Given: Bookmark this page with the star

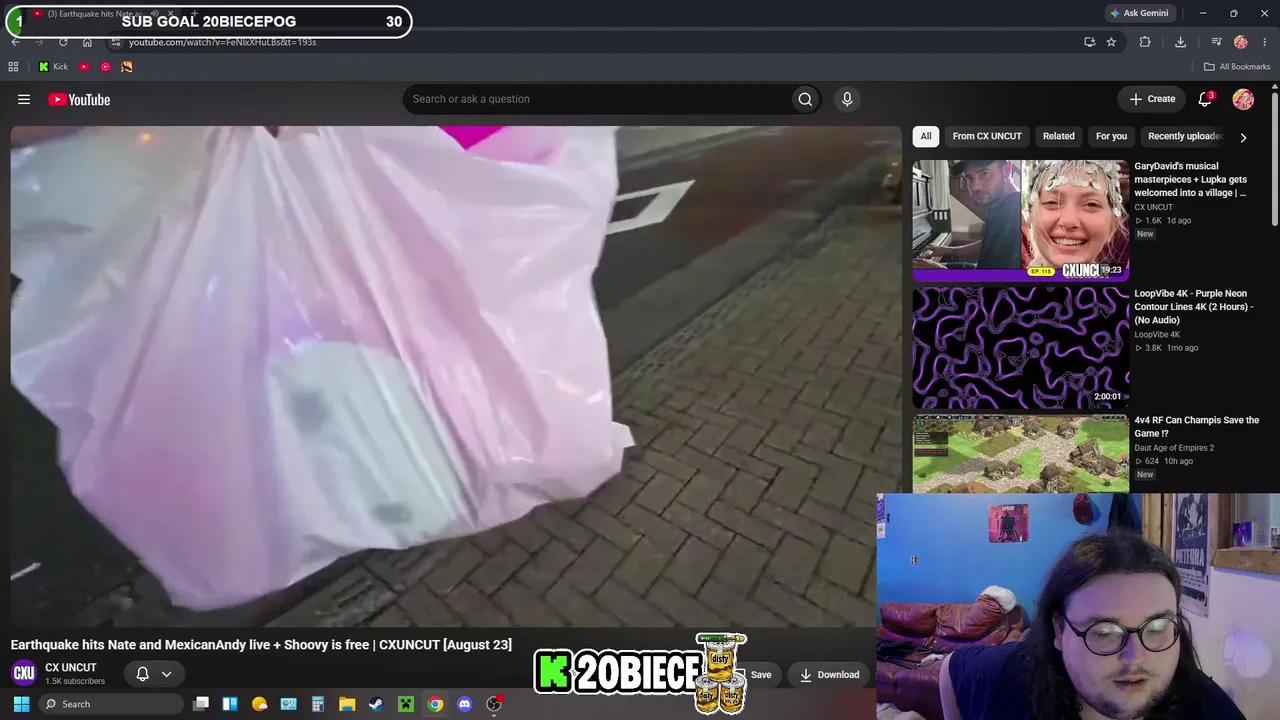Looking at the screenshot, I should click(1111, 42).
